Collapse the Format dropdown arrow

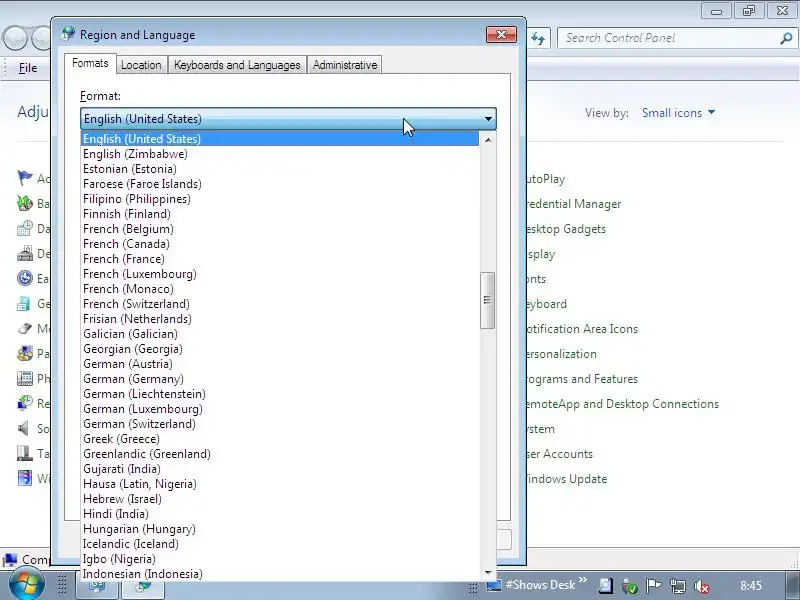488,119
